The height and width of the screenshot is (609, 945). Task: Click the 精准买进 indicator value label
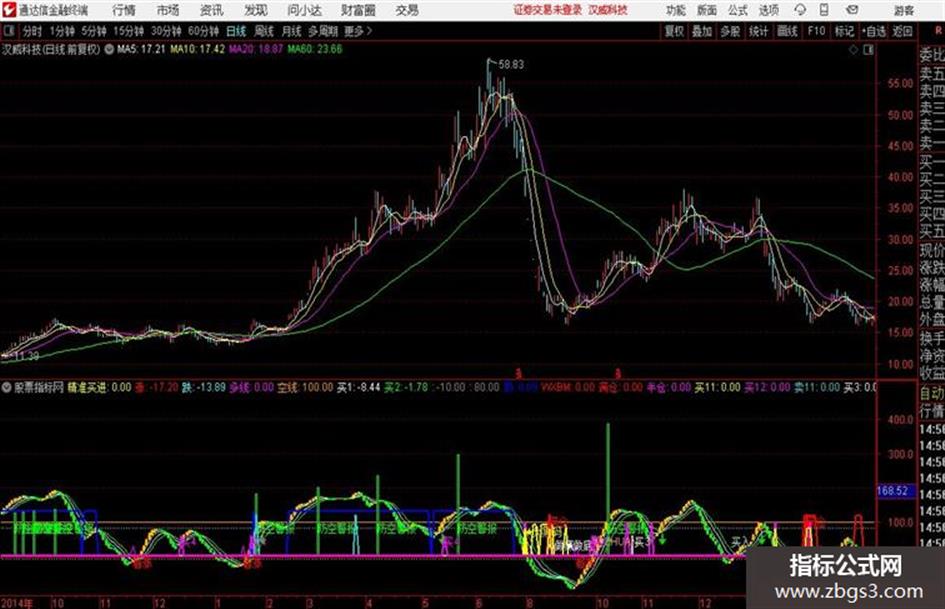point(99,387)
